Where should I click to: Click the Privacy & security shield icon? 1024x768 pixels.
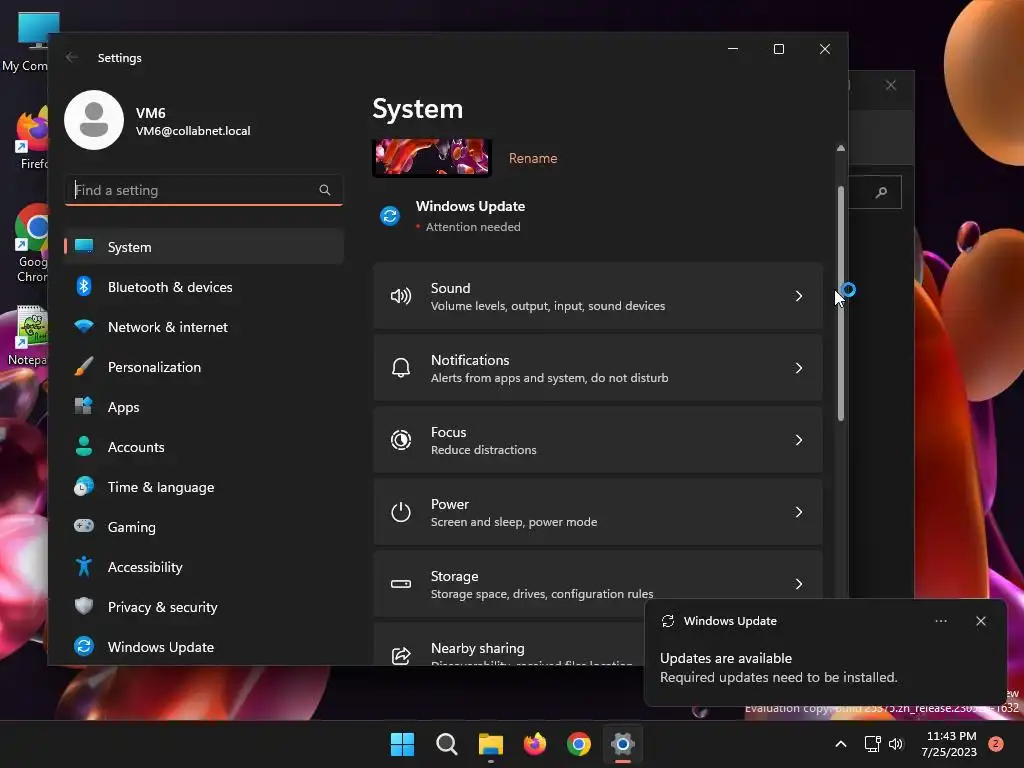point(84,606)
